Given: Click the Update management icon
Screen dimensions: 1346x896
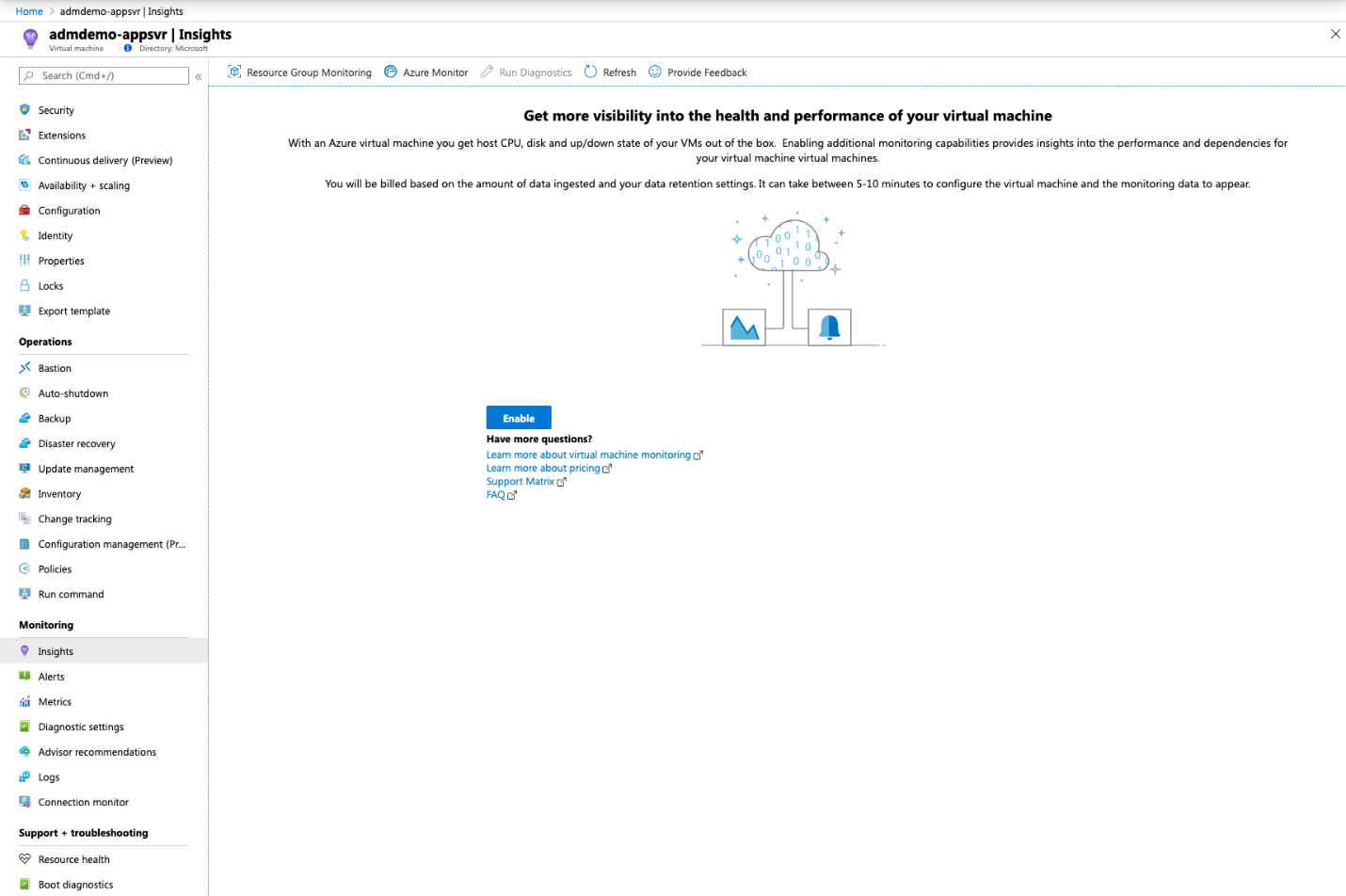Looking at the screenshot, I should tap(24, 469).
